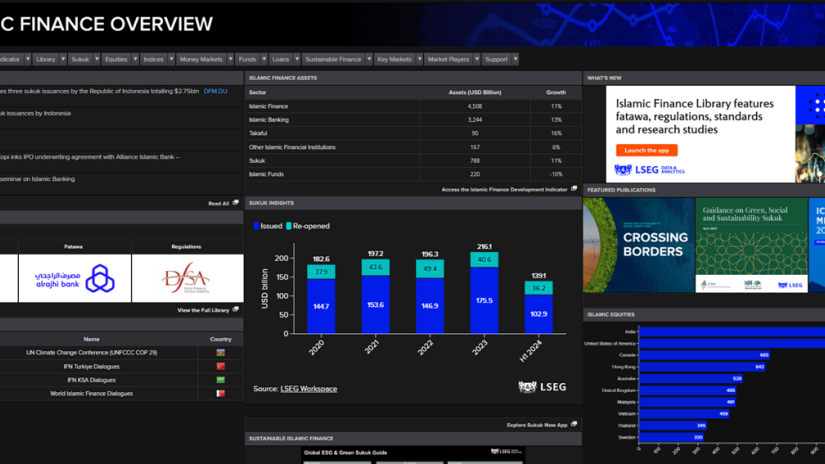This screenshot has width=825, height=464.
Task: Toggle the Issued legend swatch
Action: [256, 226]
